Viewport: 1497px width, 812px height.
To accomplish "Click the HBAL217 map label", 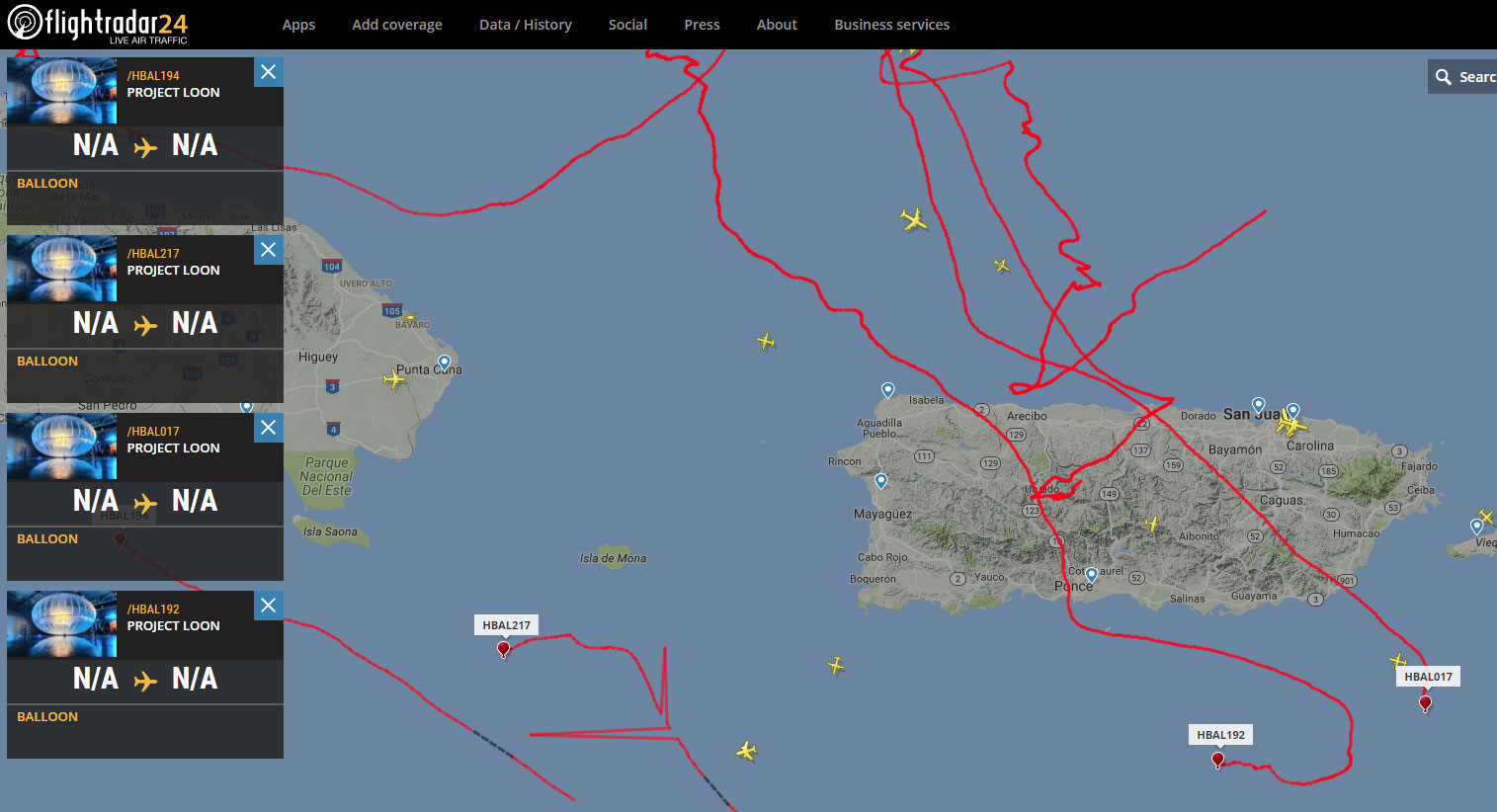I will pos(507,625).
